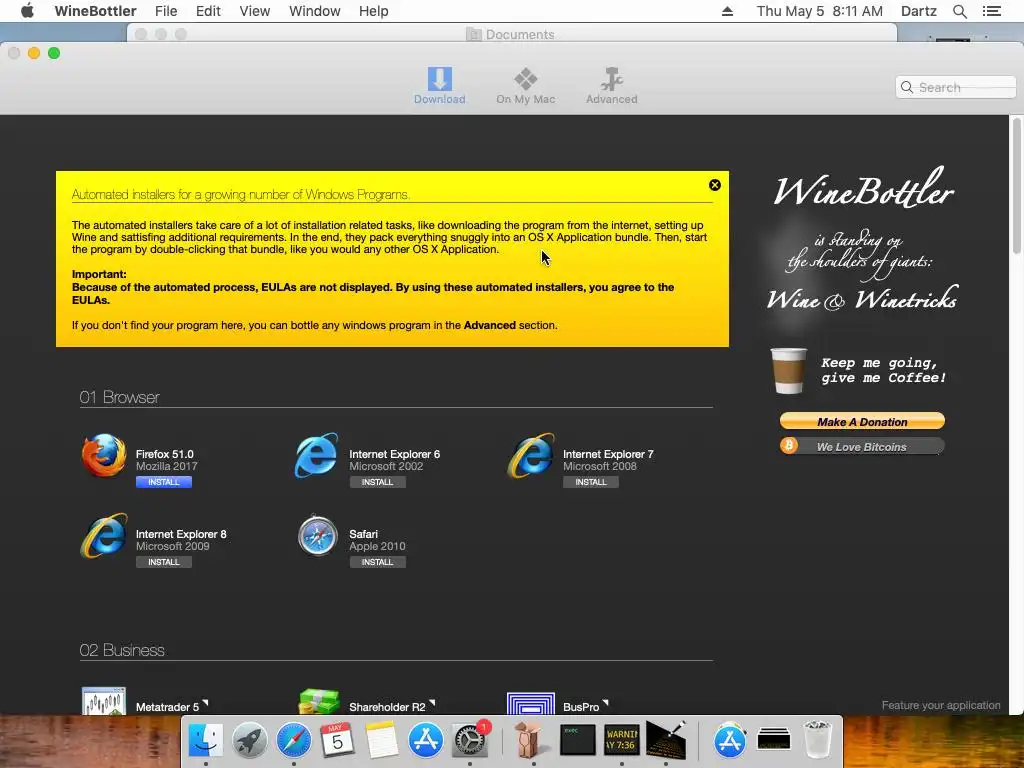Open the Console warning icon in Dock
1024x768 pixels.
click(x=621, y=740)
